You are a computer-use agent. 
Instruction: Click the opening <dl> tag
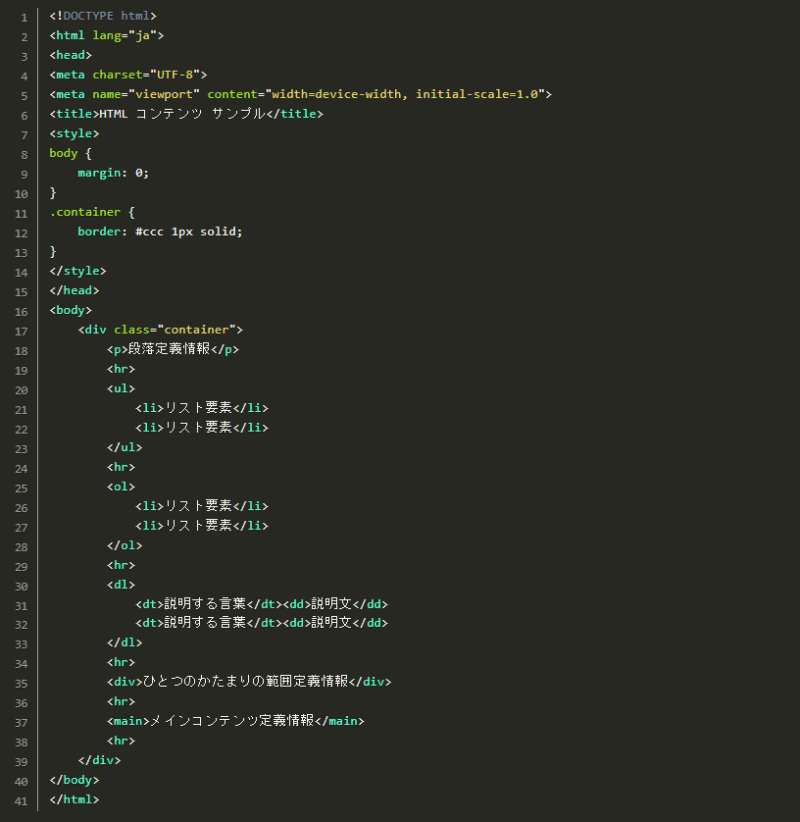pos(120,585)
